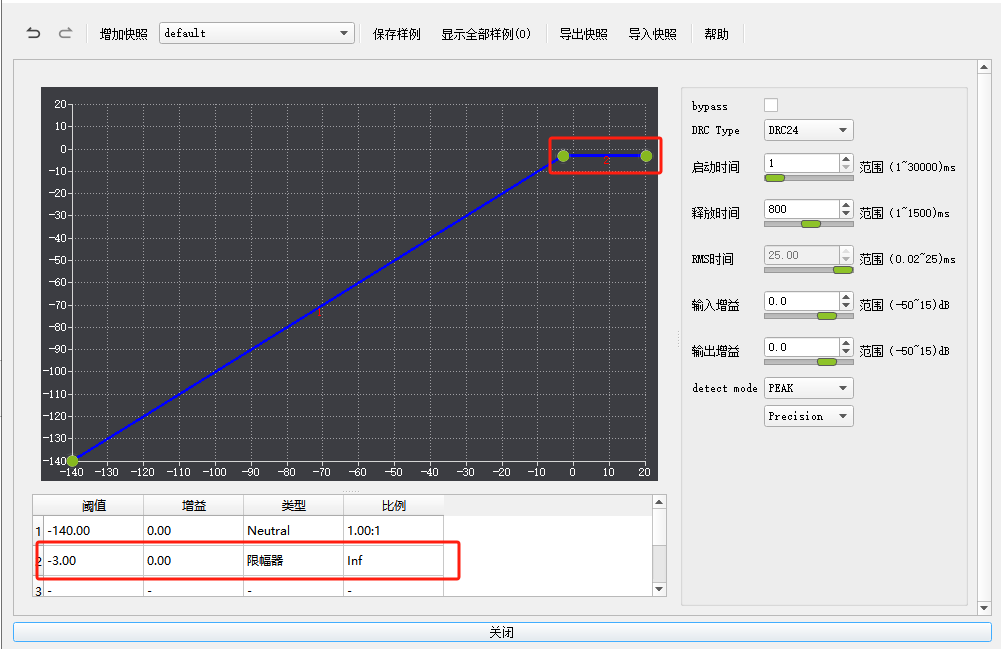Click the 输入增益 value field
The image size is (1001, 649).
(802, 301)
